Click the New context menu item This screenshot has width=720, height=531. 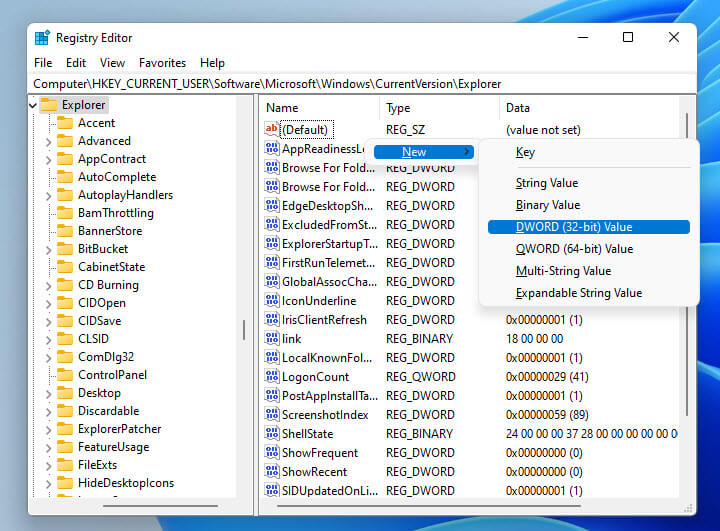[423, 152]
